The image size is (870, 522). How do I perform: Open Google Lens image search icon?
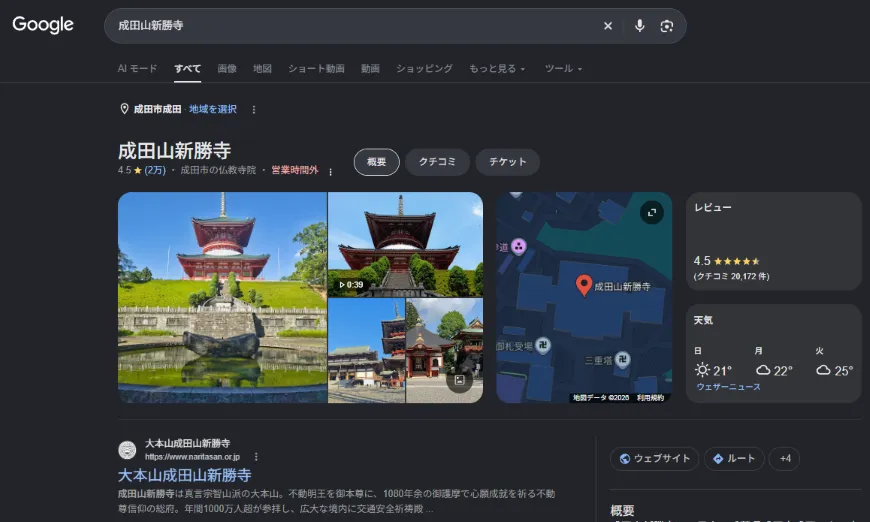(x=666, y=26)
